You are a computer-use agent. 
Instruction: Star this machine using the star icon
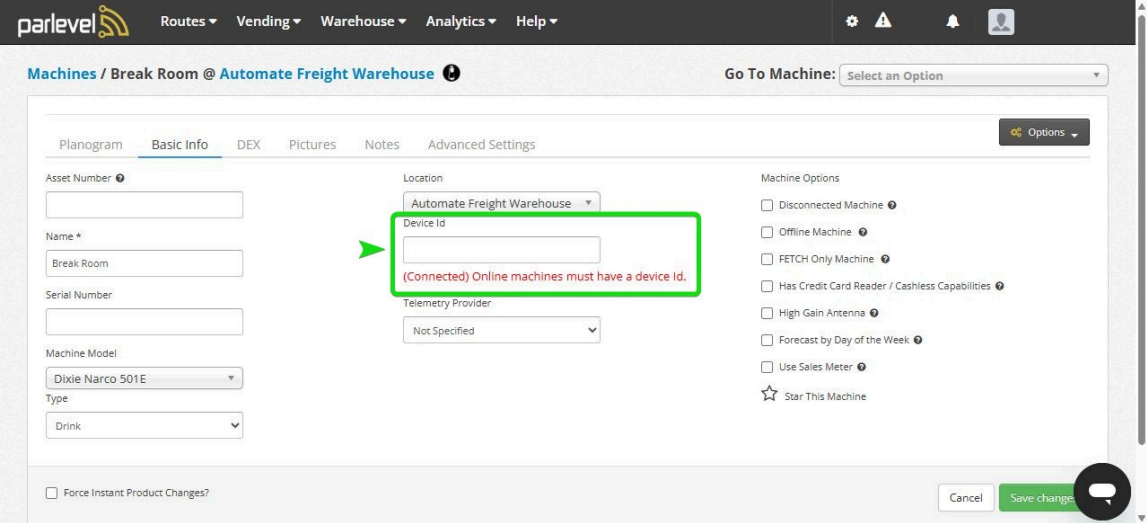[769, 395]
